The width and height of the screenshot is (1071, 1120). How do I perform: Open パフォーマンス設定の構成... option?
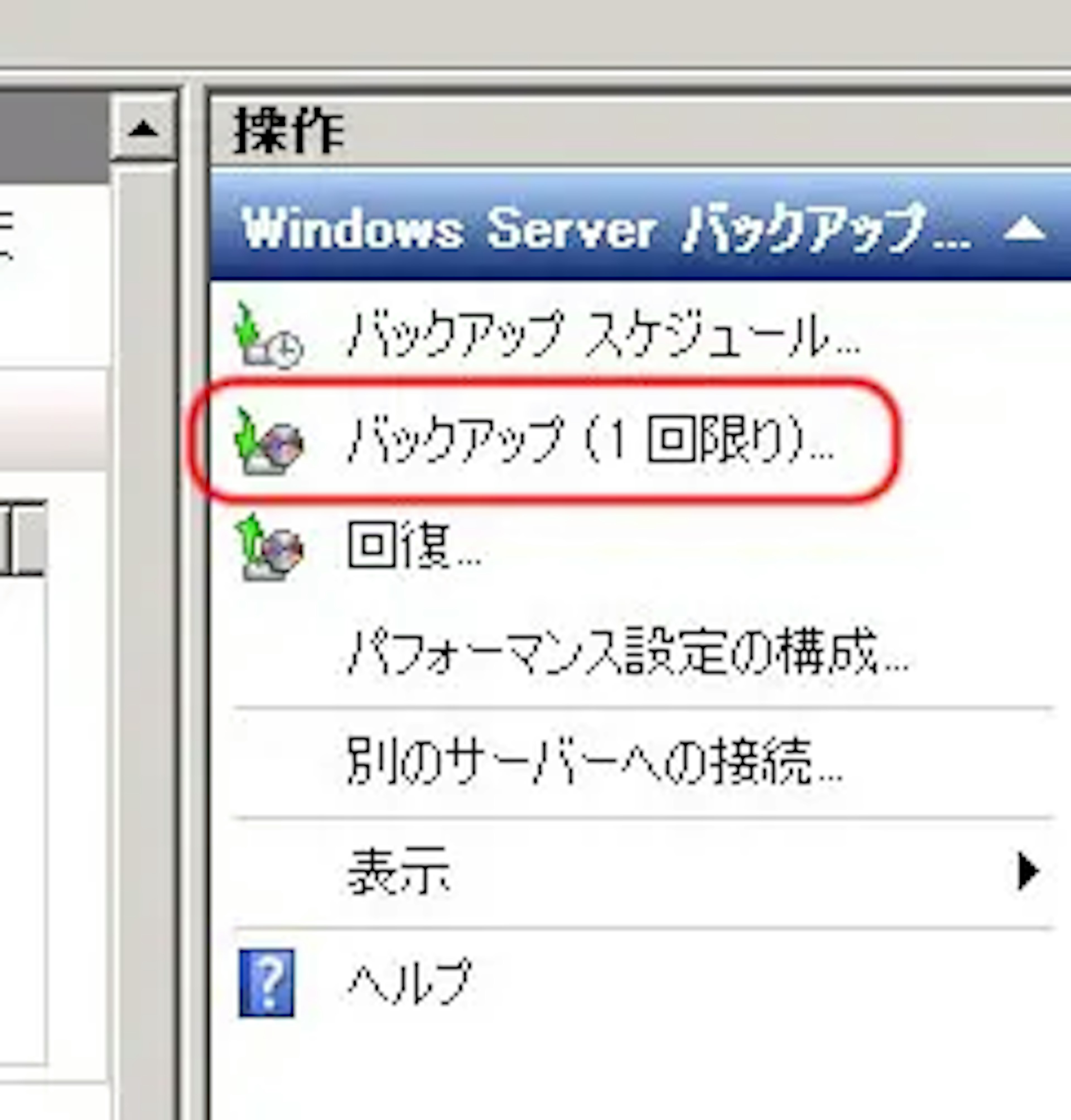pos(628,653)
